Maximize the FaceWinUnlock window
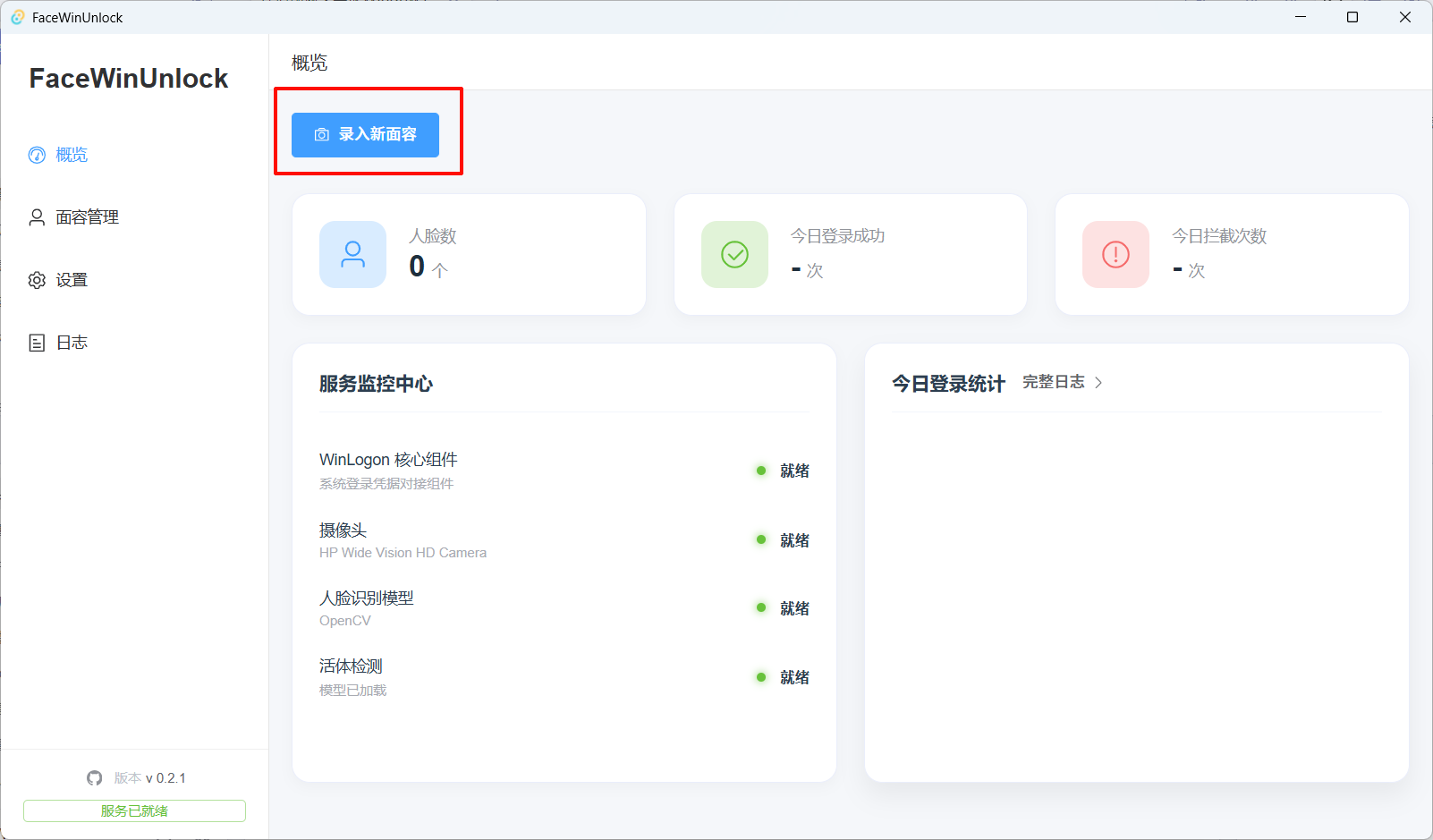Image resolution: width=1433 pixels, height=840 pixels. [1352, 17]
